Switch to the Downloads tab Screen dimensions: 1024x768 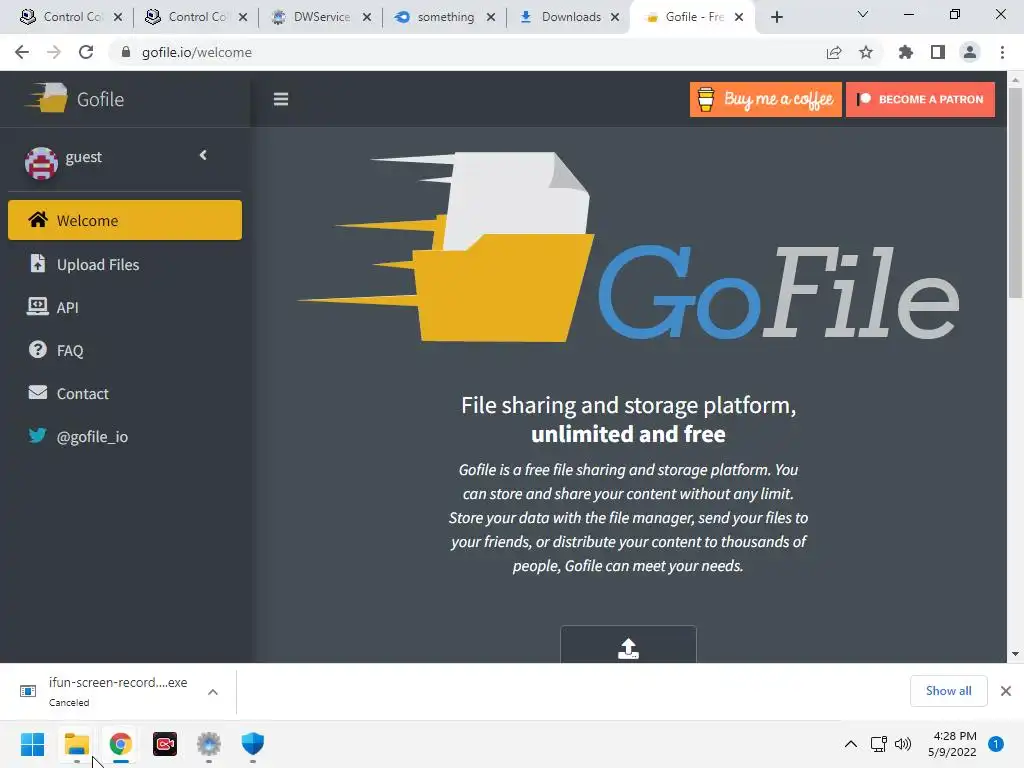570,17
